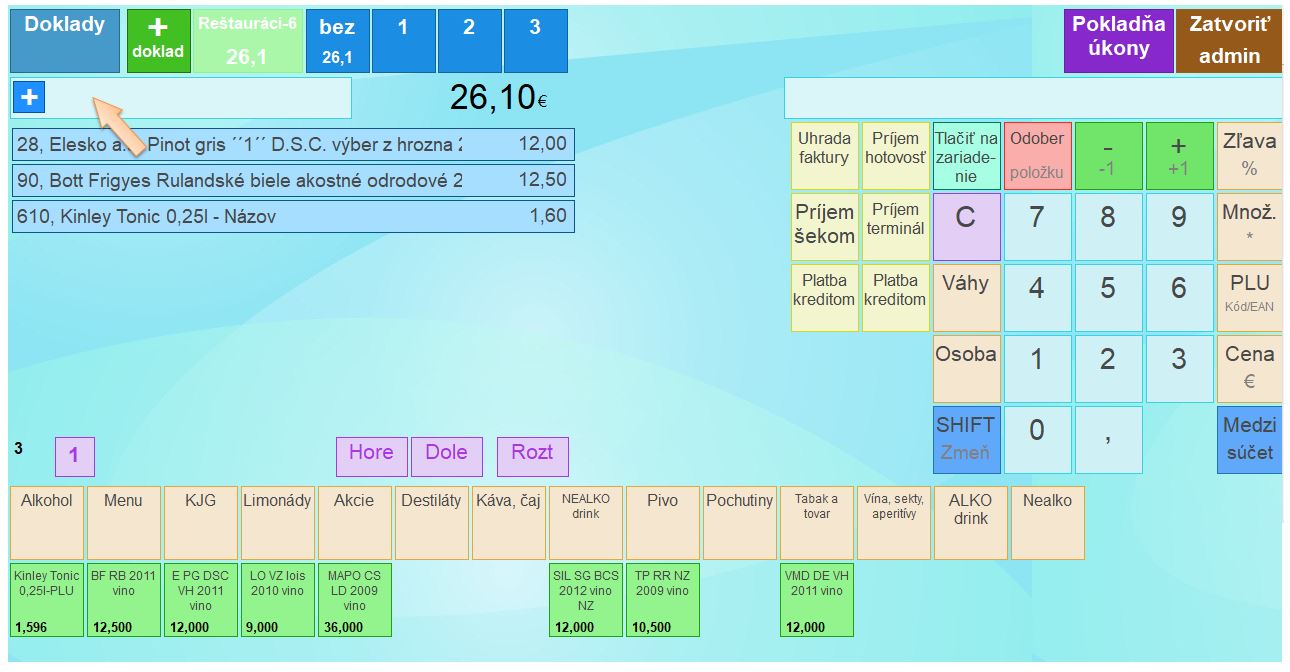Image resolution: width=1290 pixels, height=672 pixels.
Task: Click the blue plus icon above item list
Action: pos(29,97)
